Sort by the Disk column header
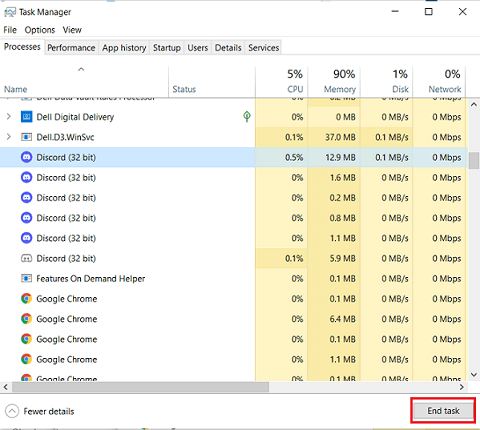Image resolution: width=480 pixels, height=430 pixels. pos(387,81)
